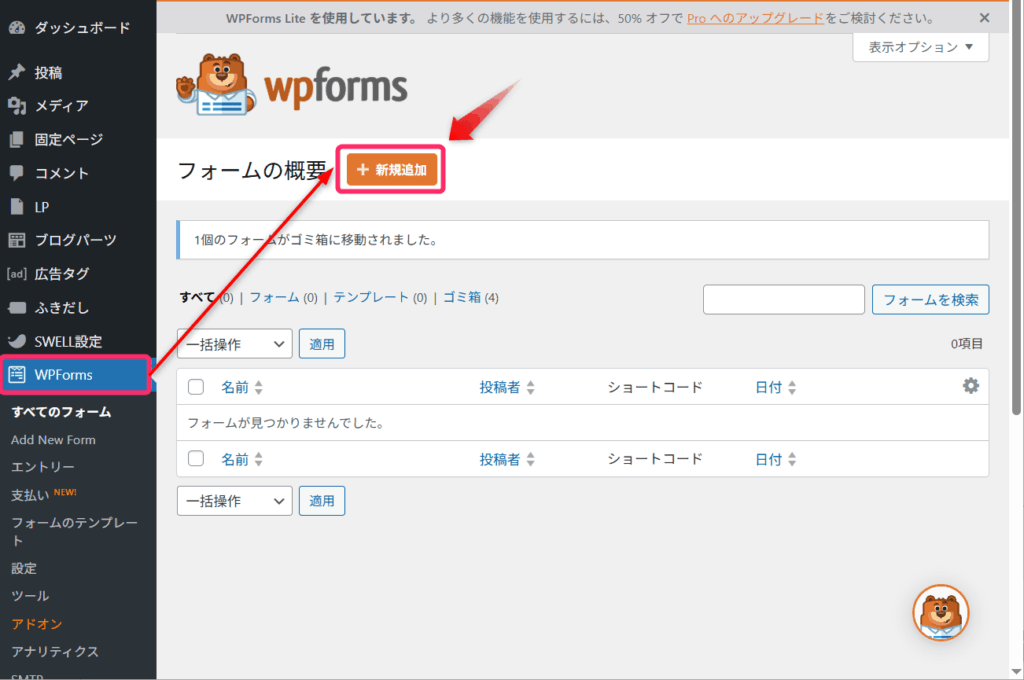Open 支払い NEW! submenu item

pyautogui.click(x=44, y=494)
